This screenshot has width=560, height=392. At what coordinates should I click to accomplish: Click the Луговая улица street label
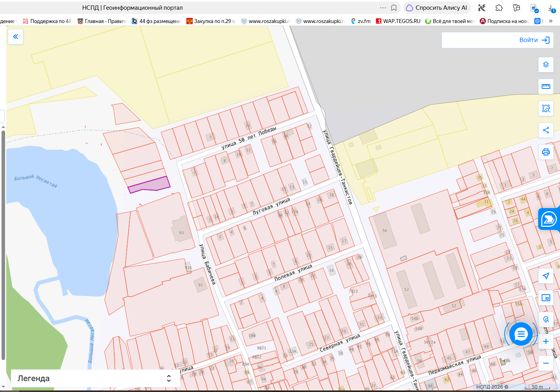[271, 206]
